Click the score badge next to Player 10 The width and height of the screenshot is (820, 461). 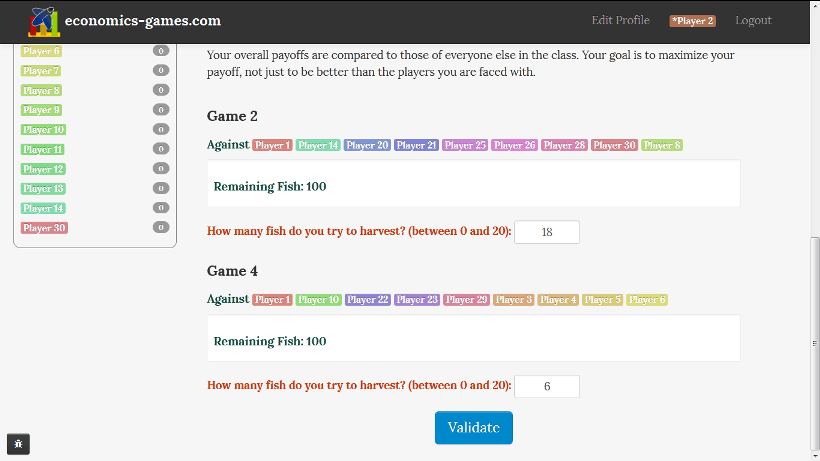[x=161, y=129]
